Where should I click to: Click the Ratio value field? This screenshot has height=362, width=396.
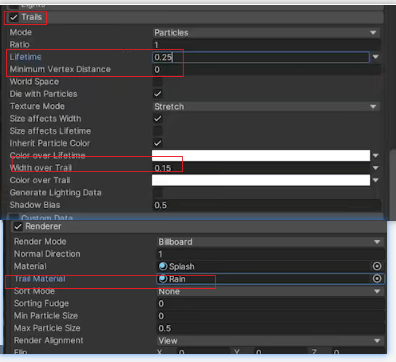coord(266,45)
